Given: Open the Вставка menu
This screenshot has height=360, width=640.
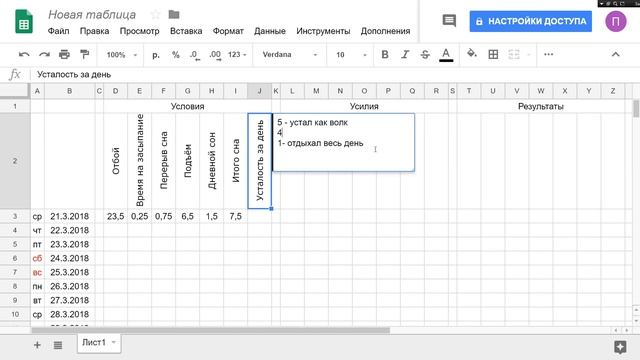Looking at the screenshot, I should 186,31.
